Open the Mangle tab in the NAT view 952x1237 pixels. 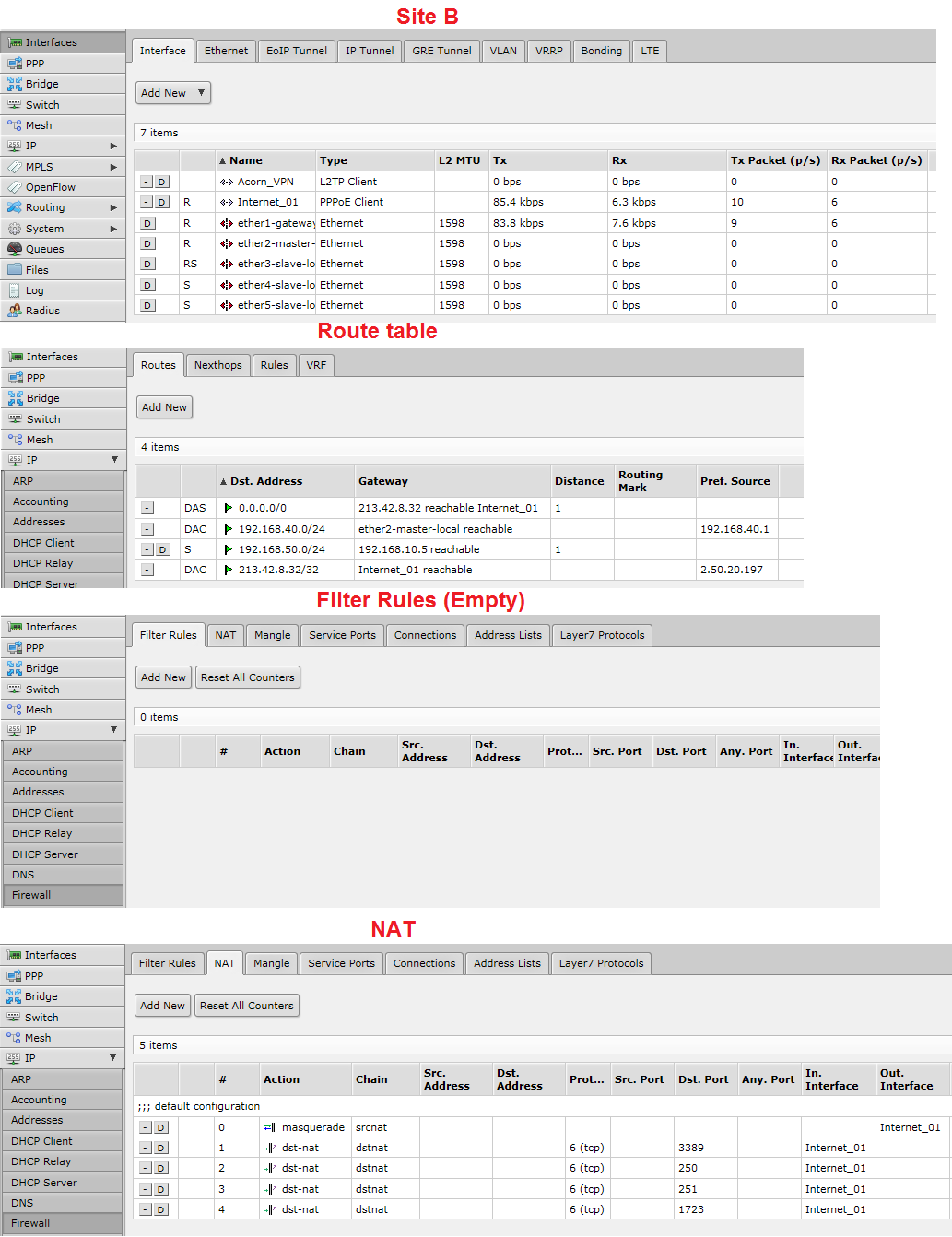tap(270, 962)
